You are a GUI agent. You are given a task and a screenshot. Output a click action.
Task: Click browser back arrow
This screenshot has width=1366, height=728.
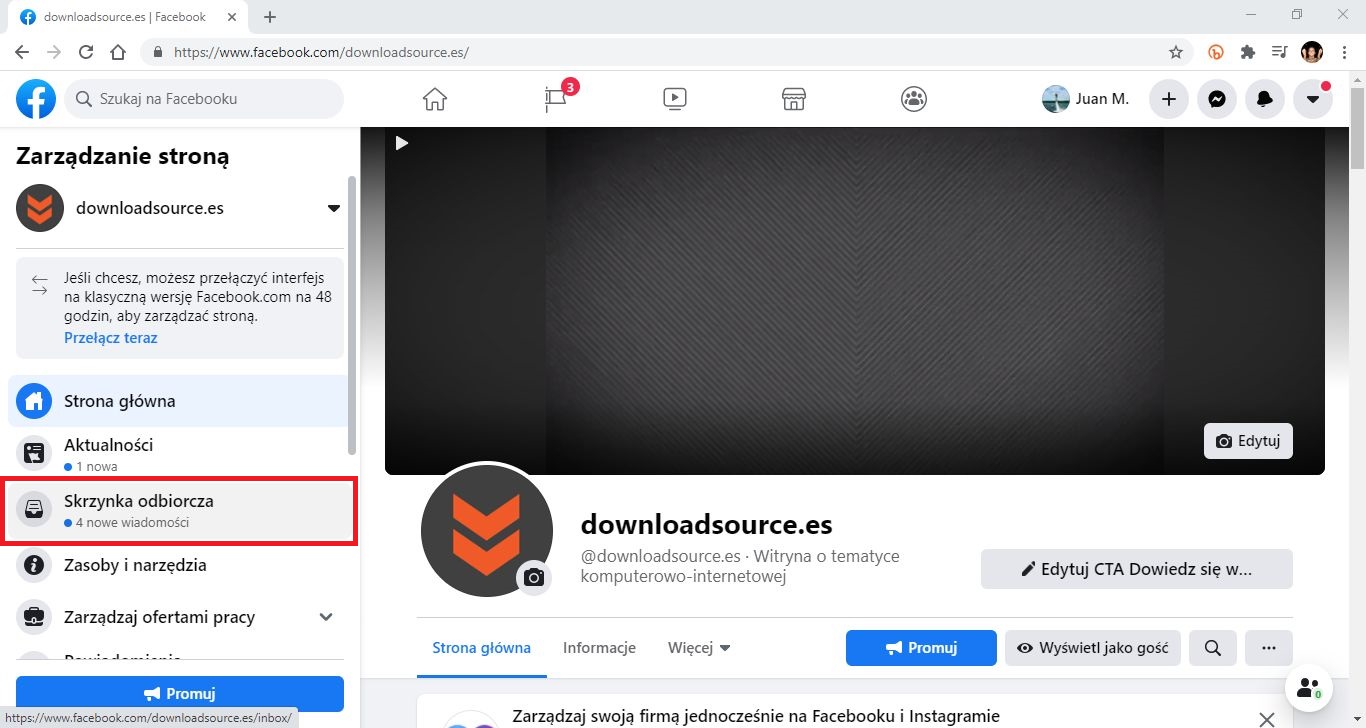[x=22, y=52]
